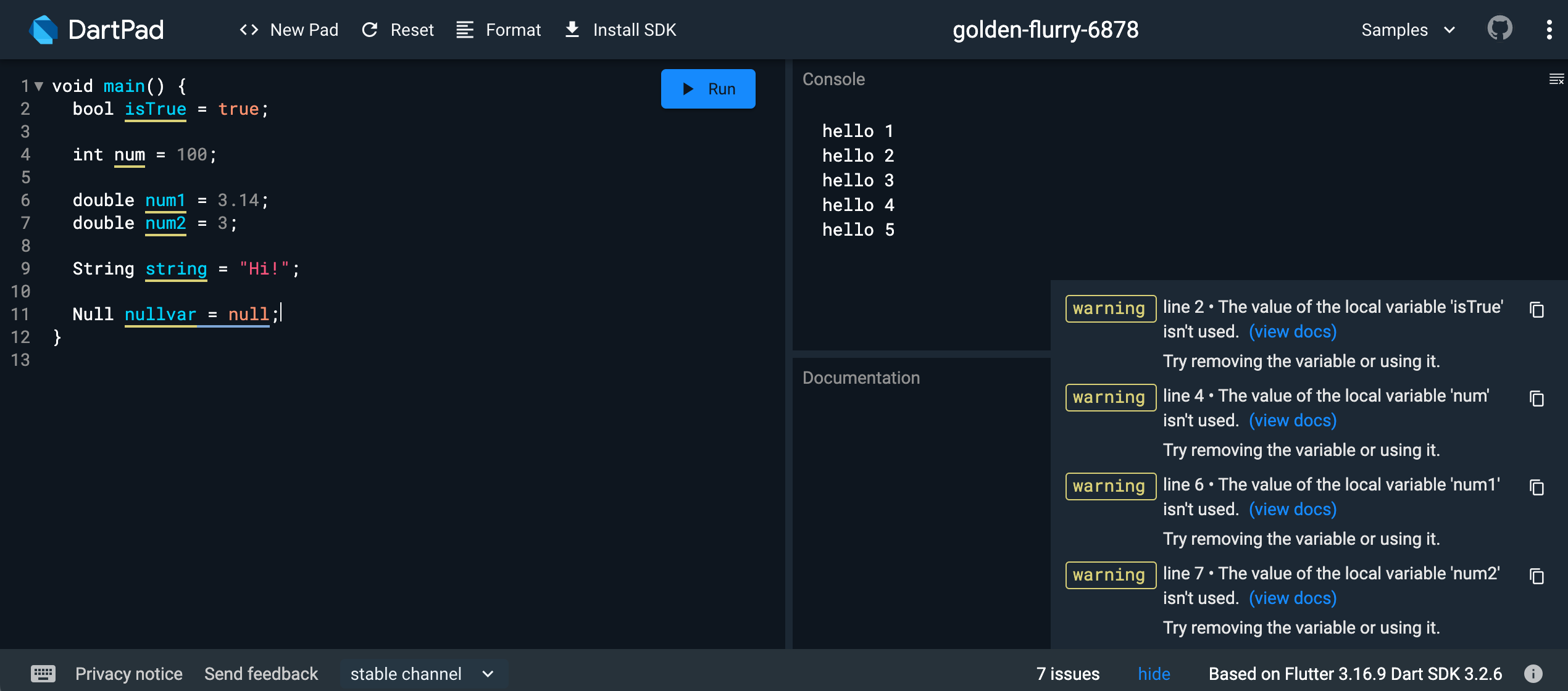Open the three-dot overflow menu
1568x691 pixels.
(x=1549, y=30)
